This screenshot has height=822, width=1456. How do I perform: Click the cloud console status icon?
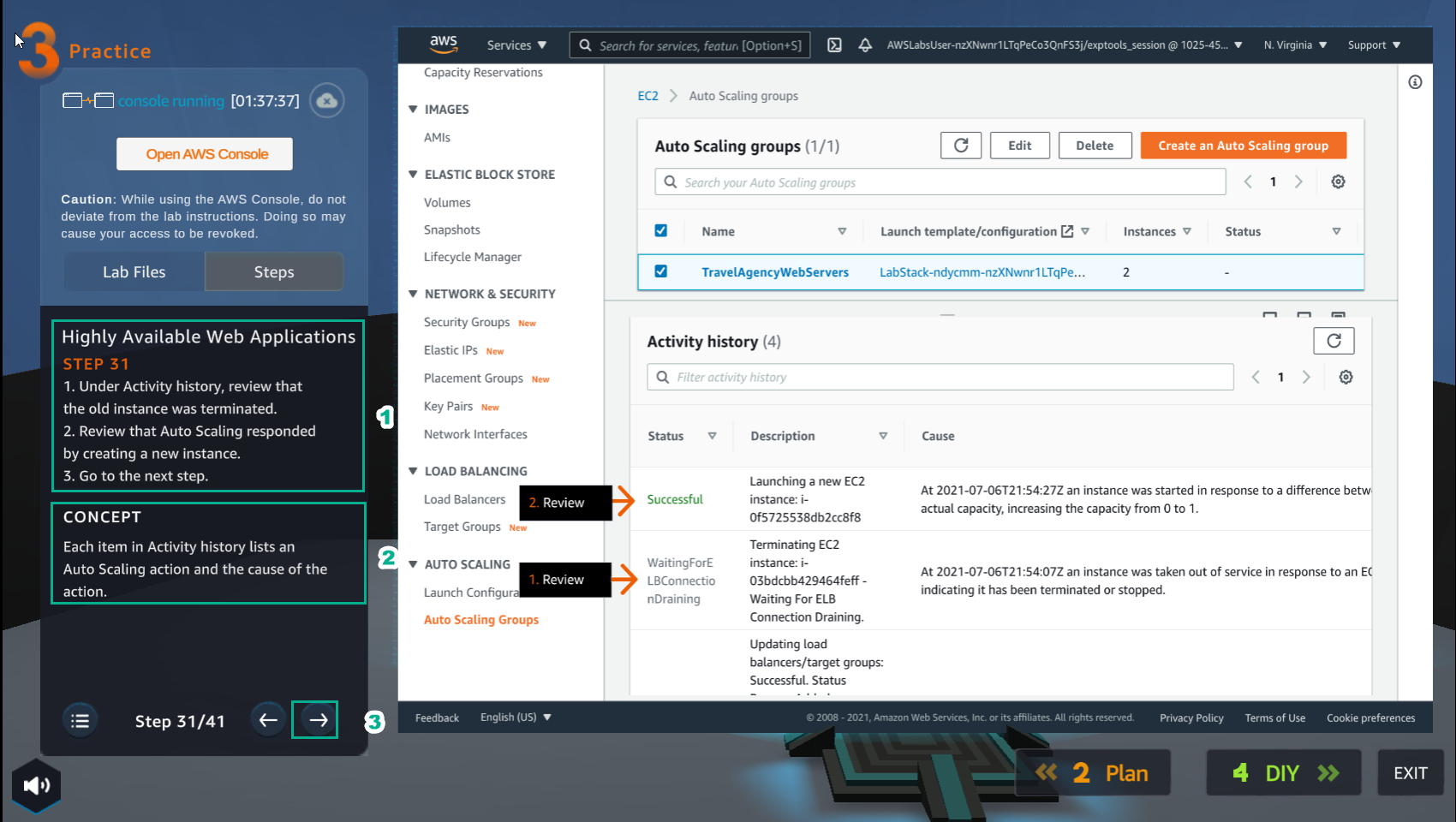[x=326, y=101]
